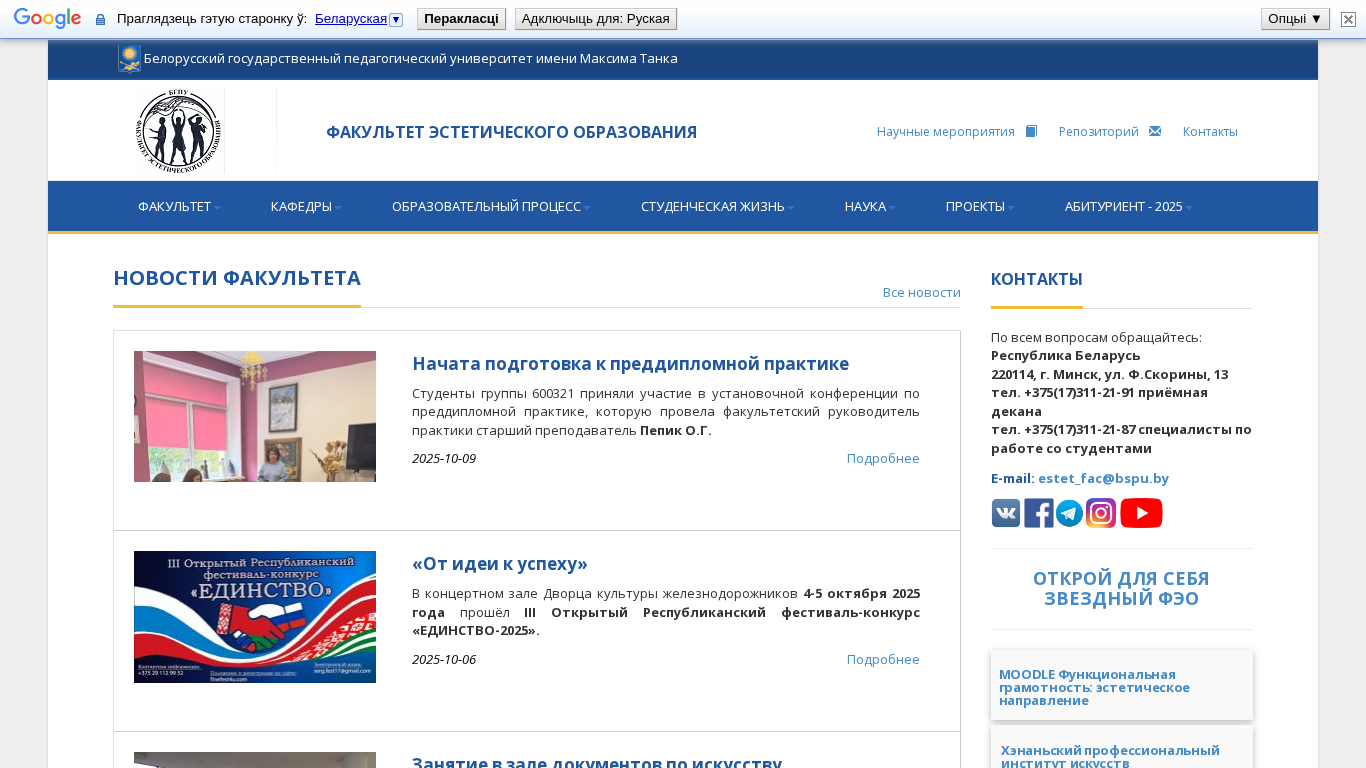Click the BSPU university emblem icon
Viewport: 1366px width, 768px height.
point(129,59)
